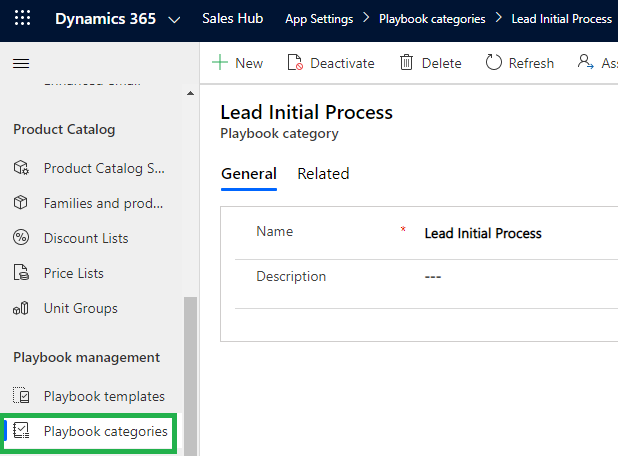The height and width of the screenshot is (456, 618).
Task: Go to App Settings breadcrumb
Action: pyautogui.click(x=319, y=19)
